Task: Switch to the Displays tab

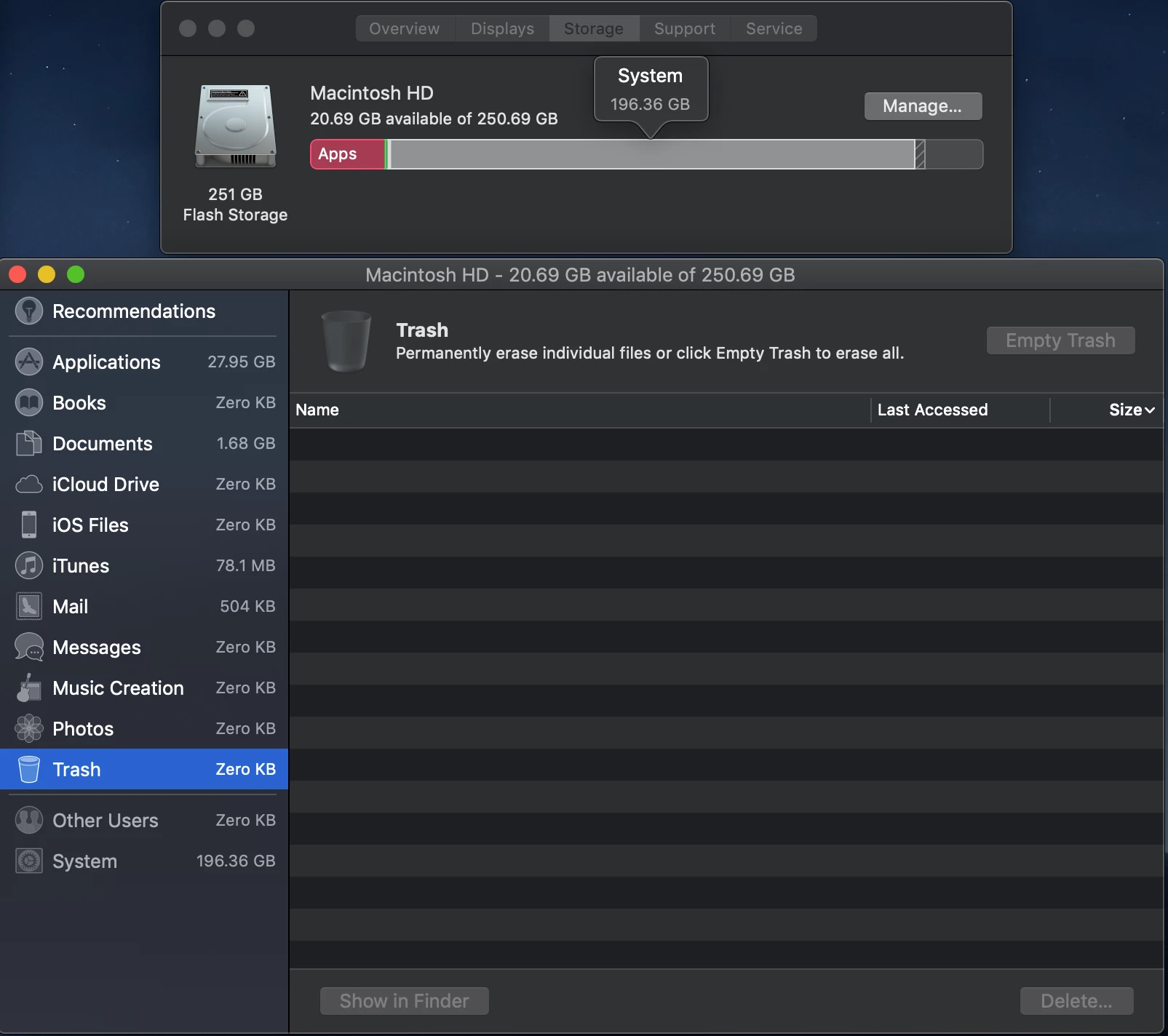Action: [x=502, y=28]
